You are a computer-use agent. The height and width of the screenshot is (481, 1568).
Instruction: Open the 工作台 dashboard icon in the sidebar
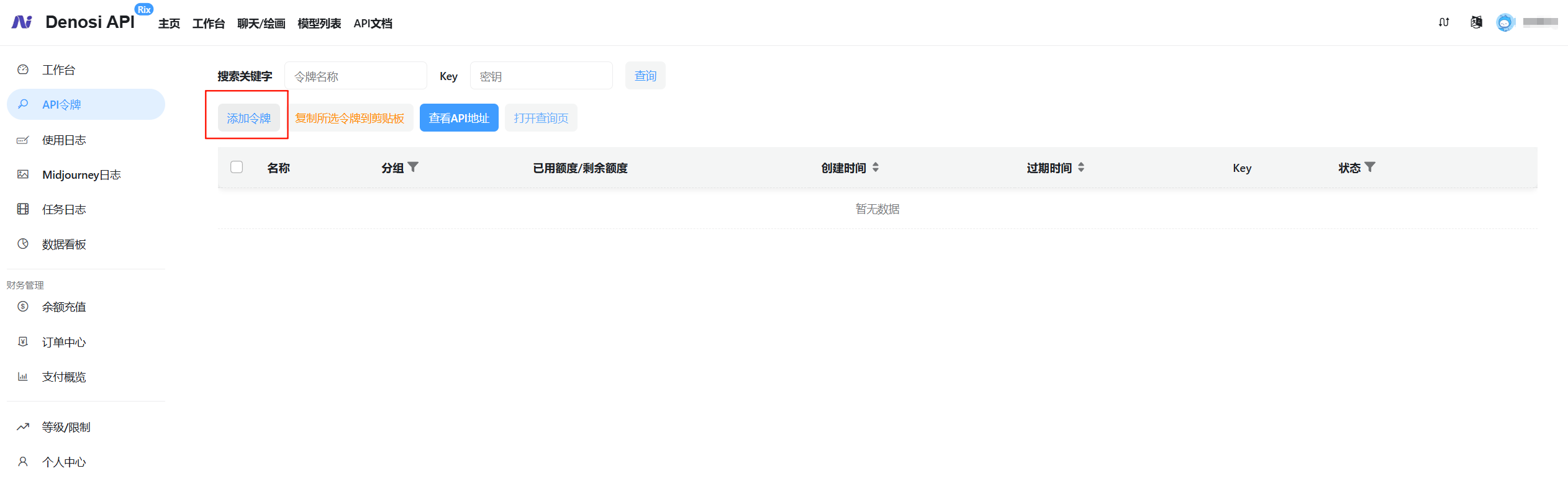(23, 70)
